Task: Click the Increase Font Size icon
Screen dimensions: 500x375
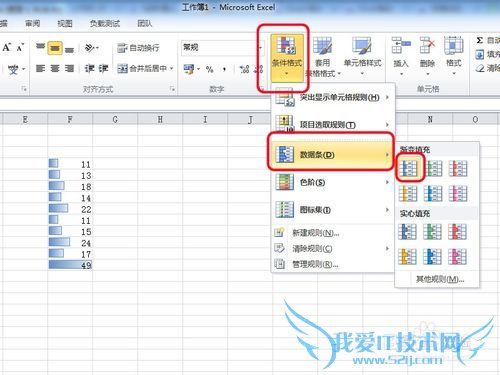Action: [7, 47]
